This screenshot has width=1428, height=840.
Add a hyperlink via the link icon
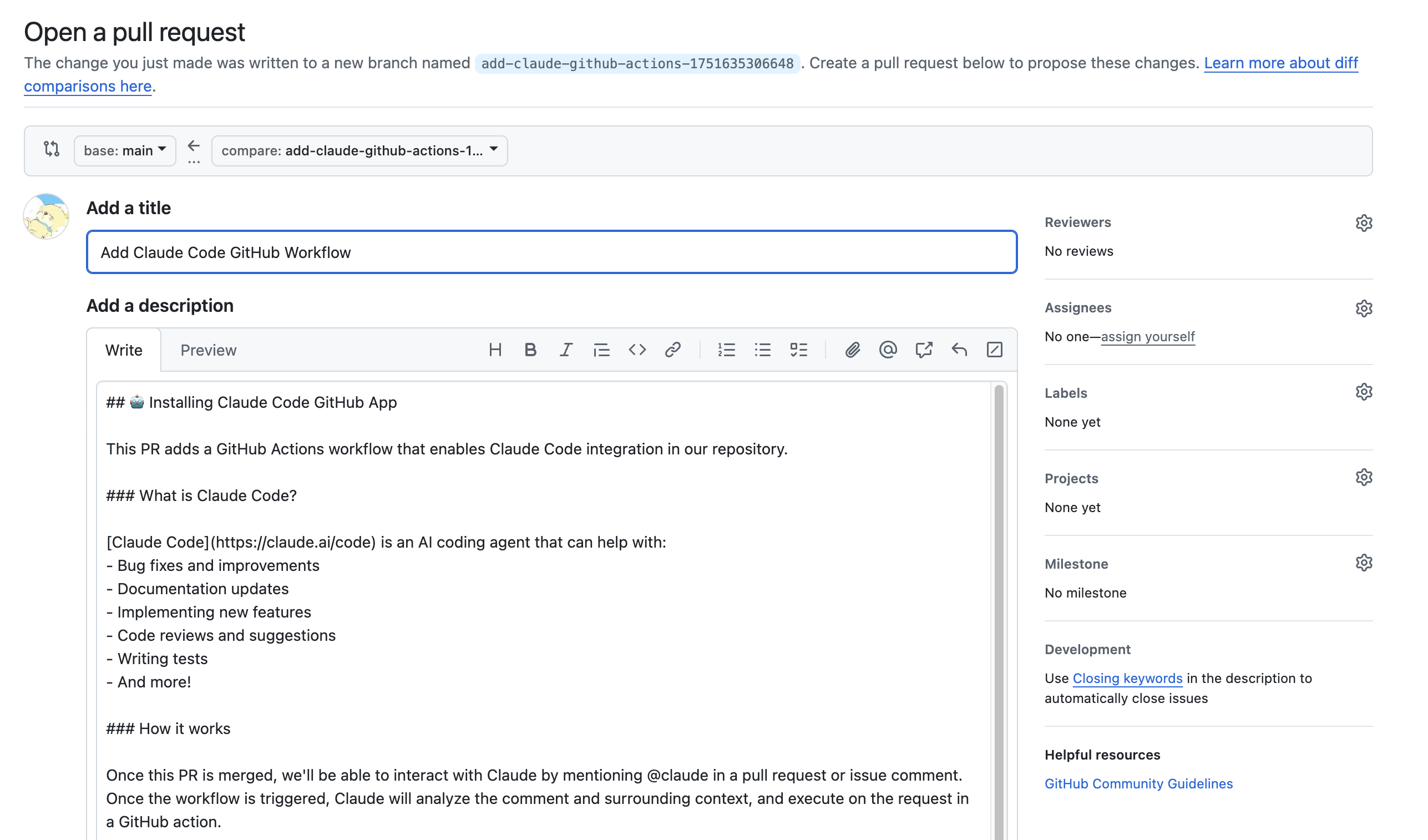point(672,350)
